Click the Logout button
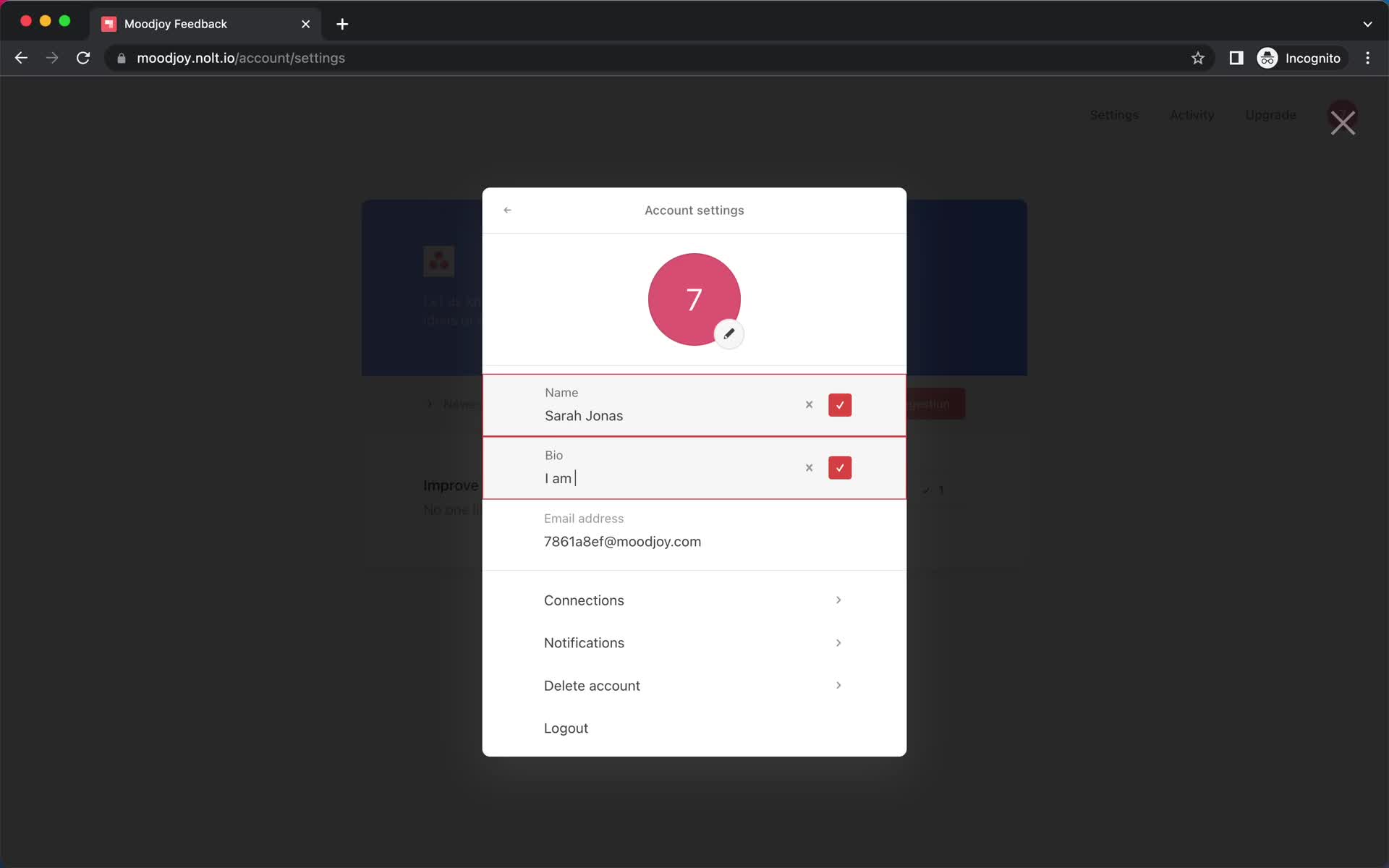The image size is (1389, 868). point(566,728)
